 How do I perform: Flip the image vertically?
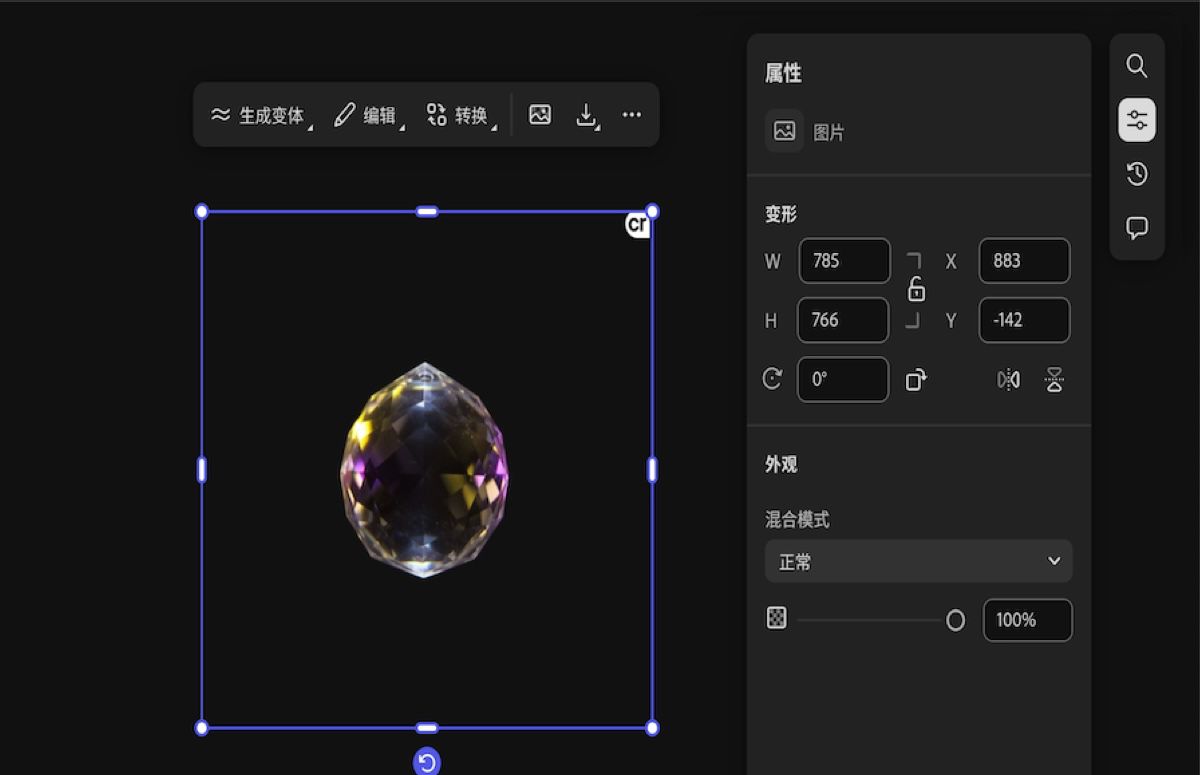click(x=1053, y=379)
